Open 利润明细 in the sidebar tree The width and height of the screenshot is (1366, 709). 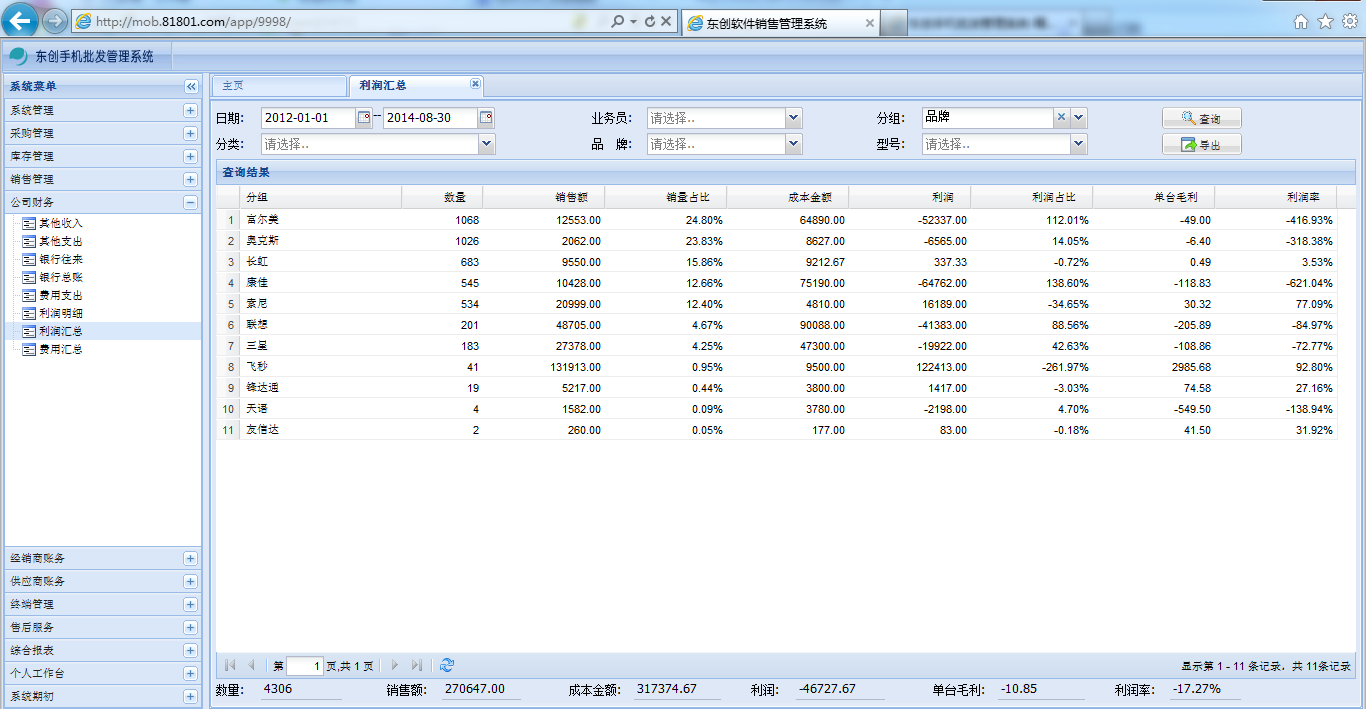60,313
